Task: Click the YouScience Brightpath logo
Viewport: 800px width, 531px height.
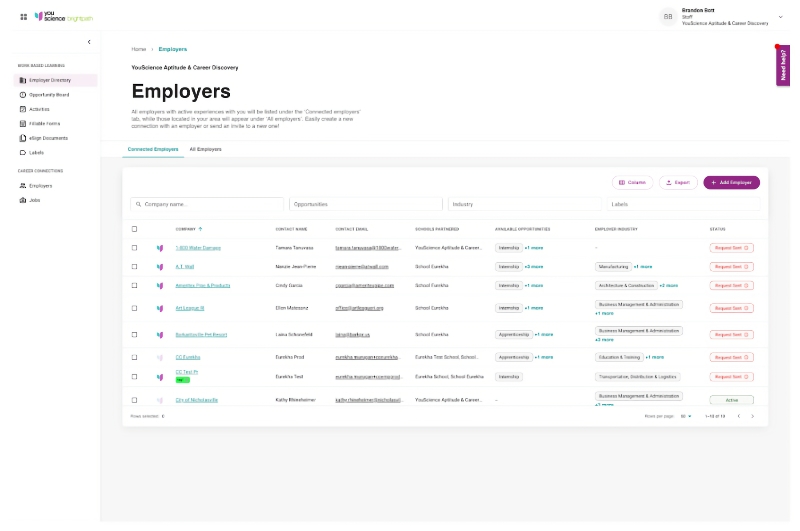Action: [64, 16]
